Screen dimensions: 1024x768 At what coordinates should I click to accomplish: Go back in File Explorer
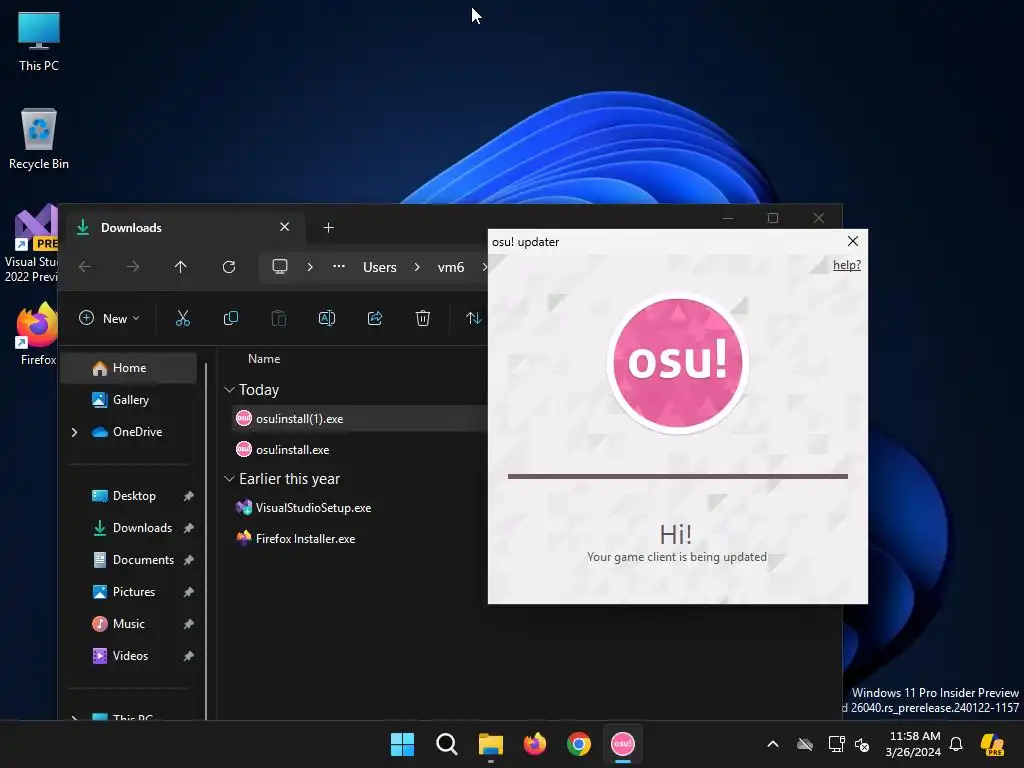[x=85, y=267]
